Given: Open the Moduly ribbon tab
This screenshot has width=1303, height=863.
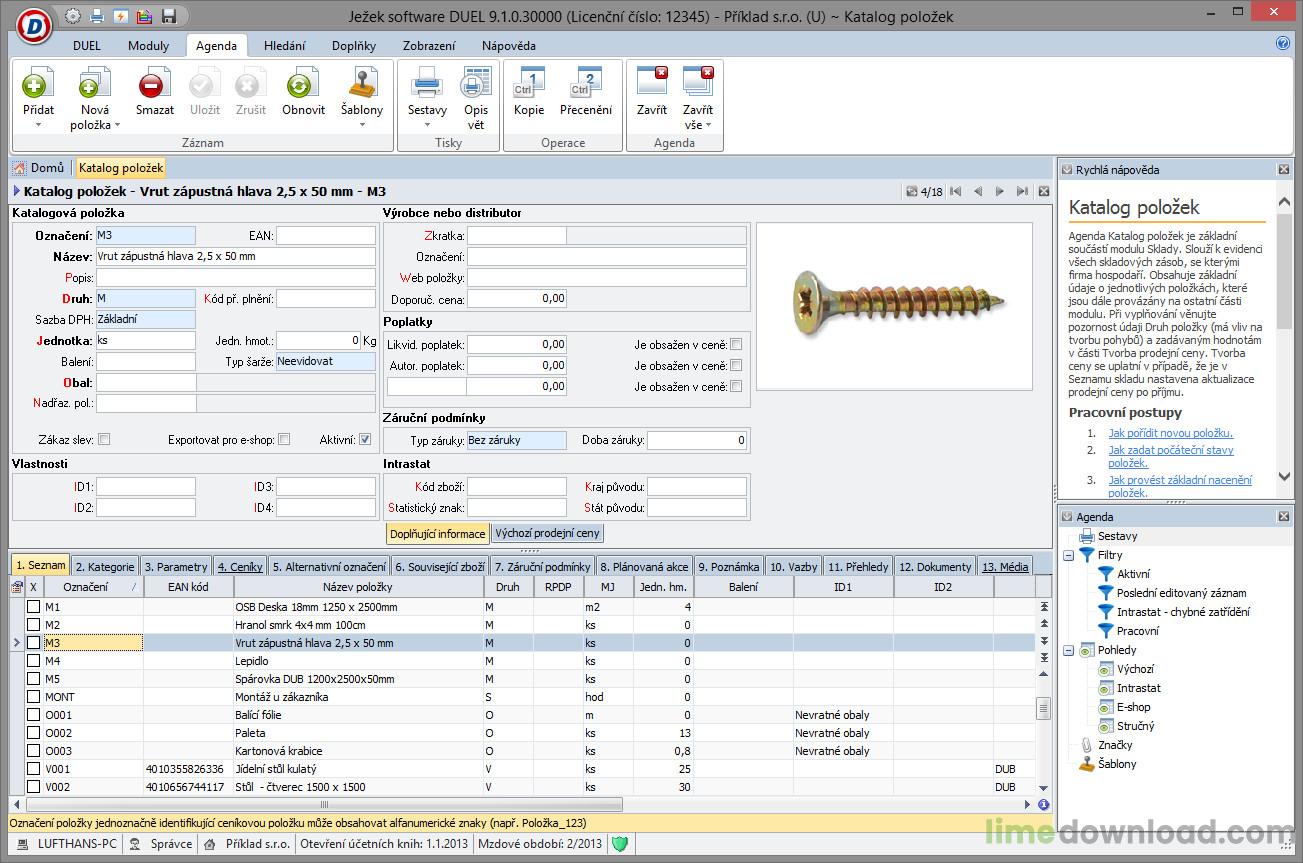Looking at the screenshot, I should (148, 45).
